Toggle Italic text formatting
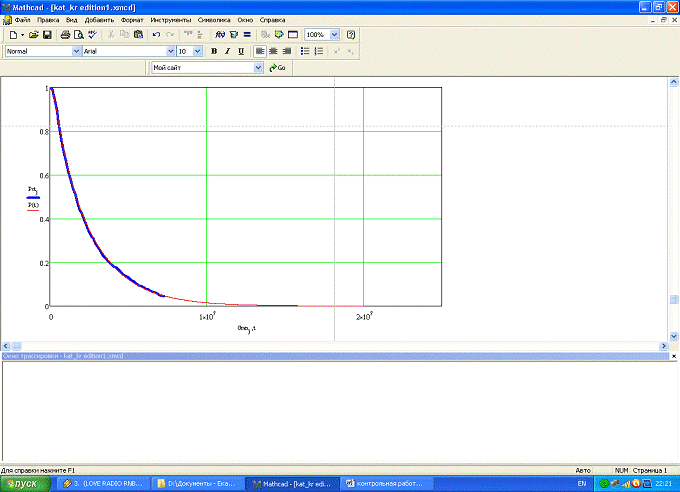The height and width of the screenshot is (492, 680). (x=227, y=51)
